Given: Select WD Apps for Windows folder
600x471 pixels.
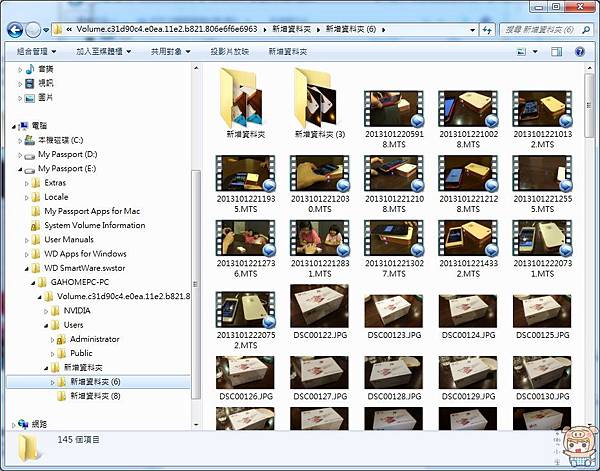Looking at the screenshot, I should (79, 254).
